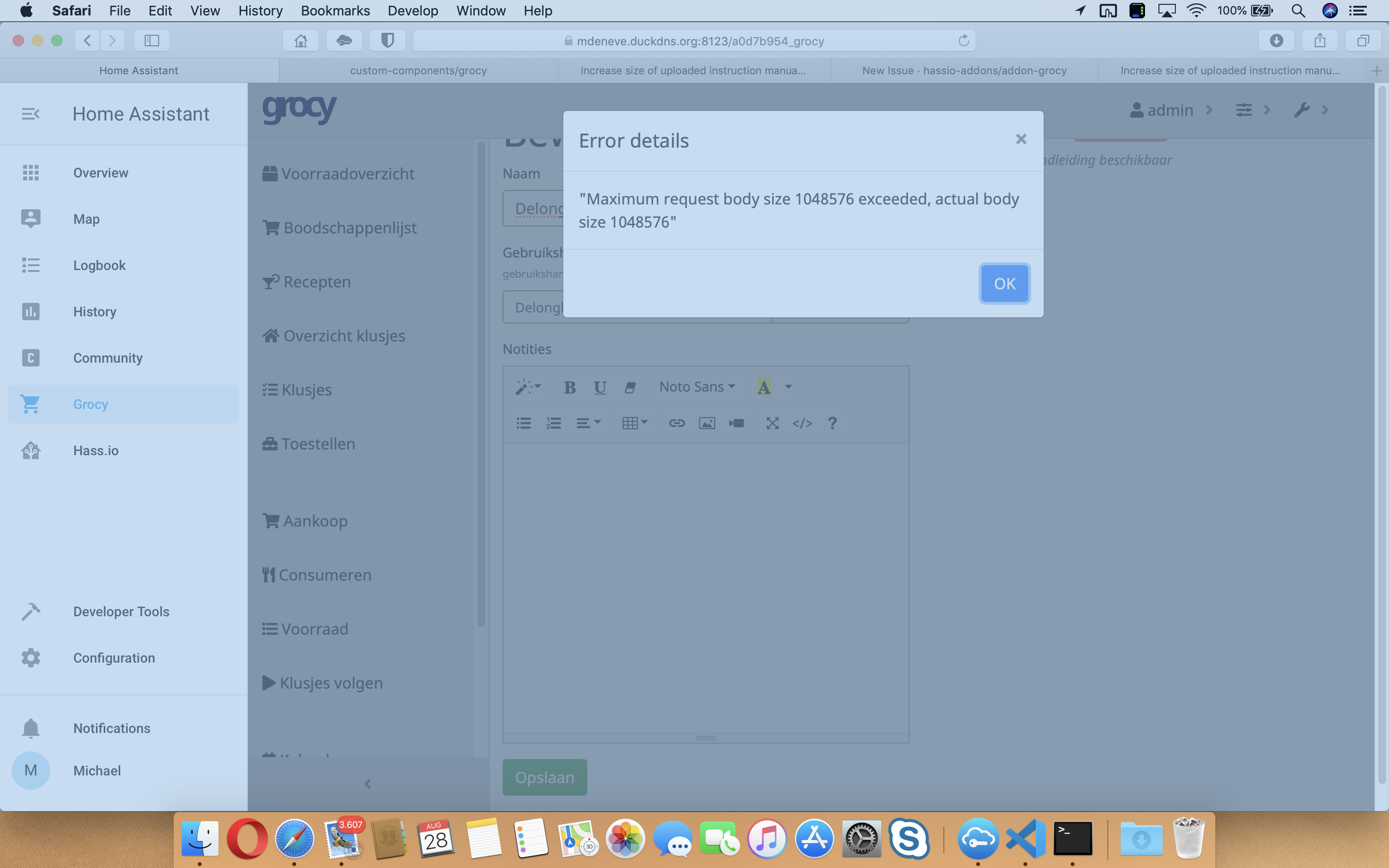
Task: Collapse the Home Assistant sidebar menu icon
Action: [30, 114]
